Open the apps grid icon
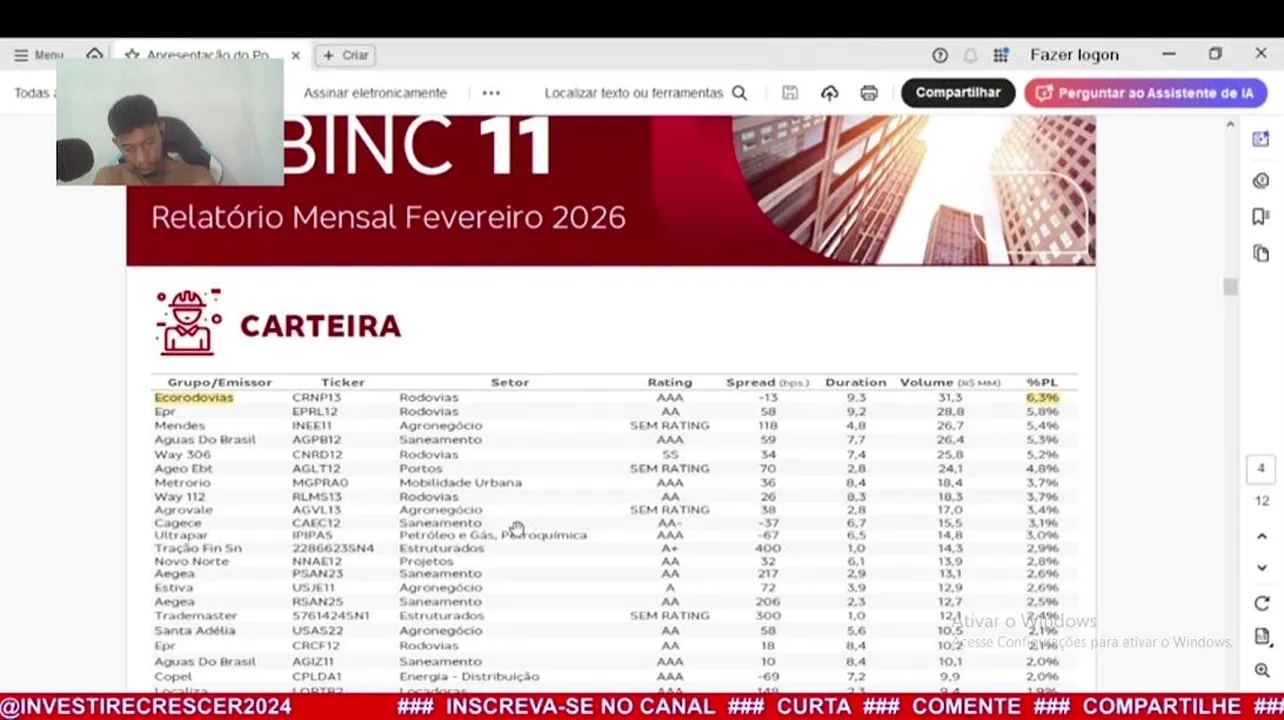The image size is (1284, 720). 1000,55
